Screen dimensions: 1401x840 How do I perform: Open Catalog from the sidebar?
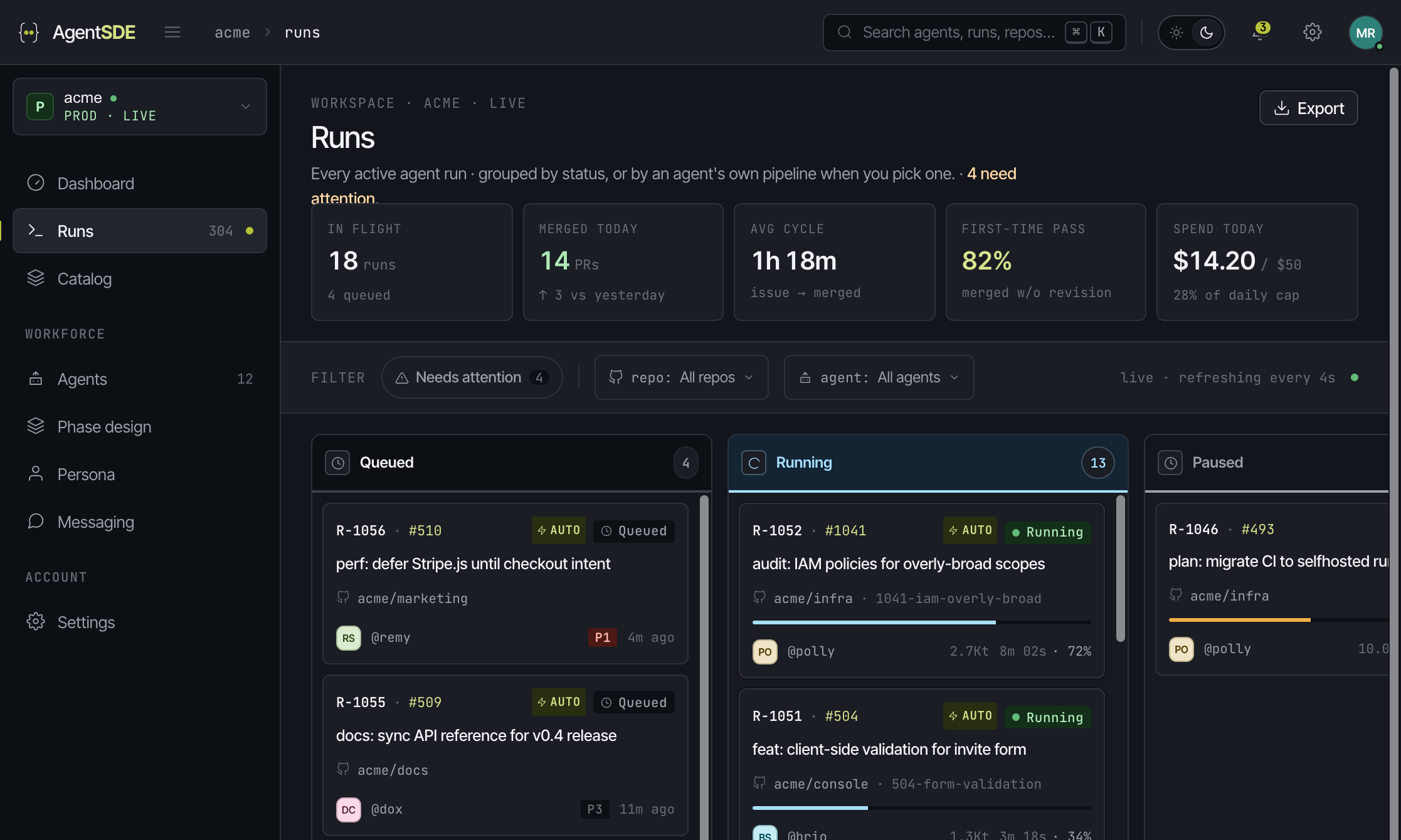[140, 278]
